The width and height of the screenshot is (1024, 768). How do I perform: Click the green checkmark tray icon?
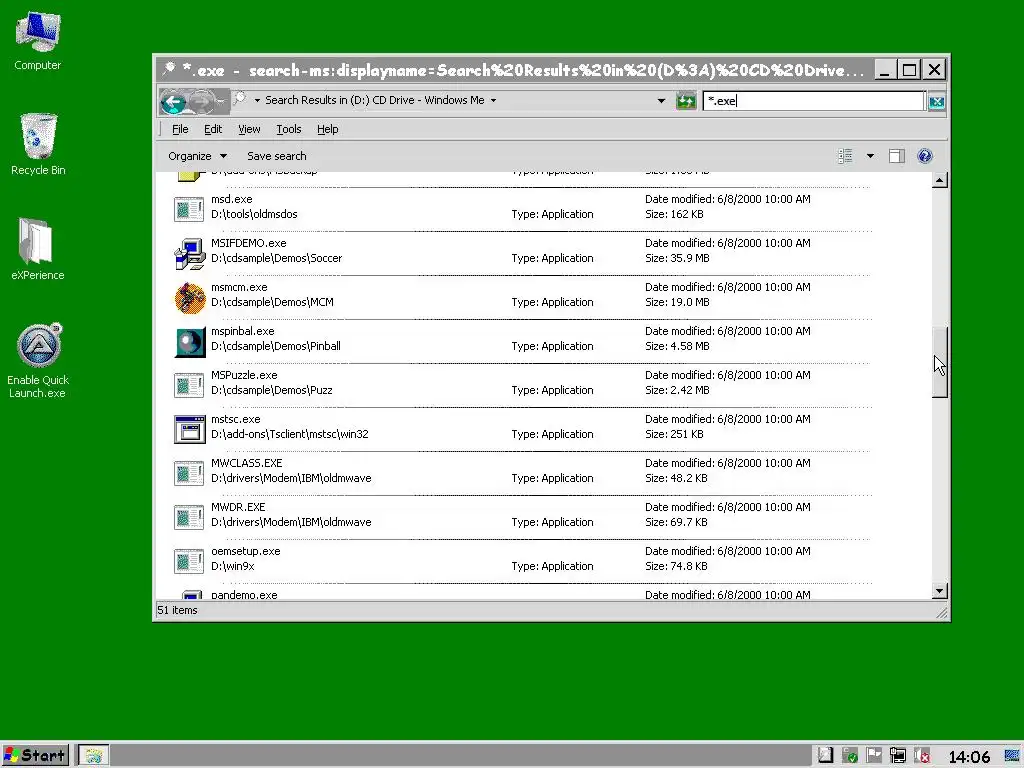(850, 756)
